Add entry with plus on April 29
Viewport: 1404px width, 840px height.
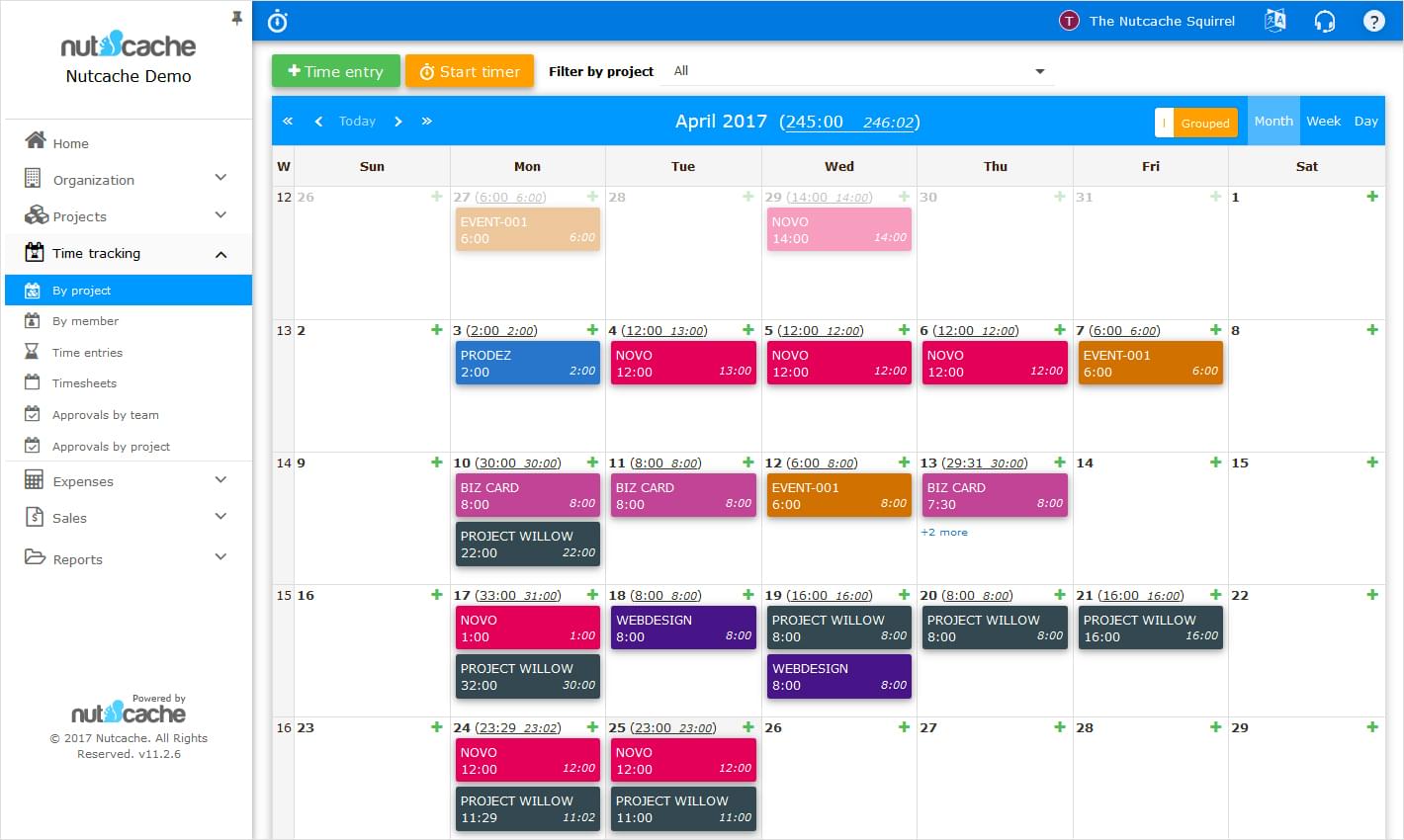click(x=1372, y=727)
